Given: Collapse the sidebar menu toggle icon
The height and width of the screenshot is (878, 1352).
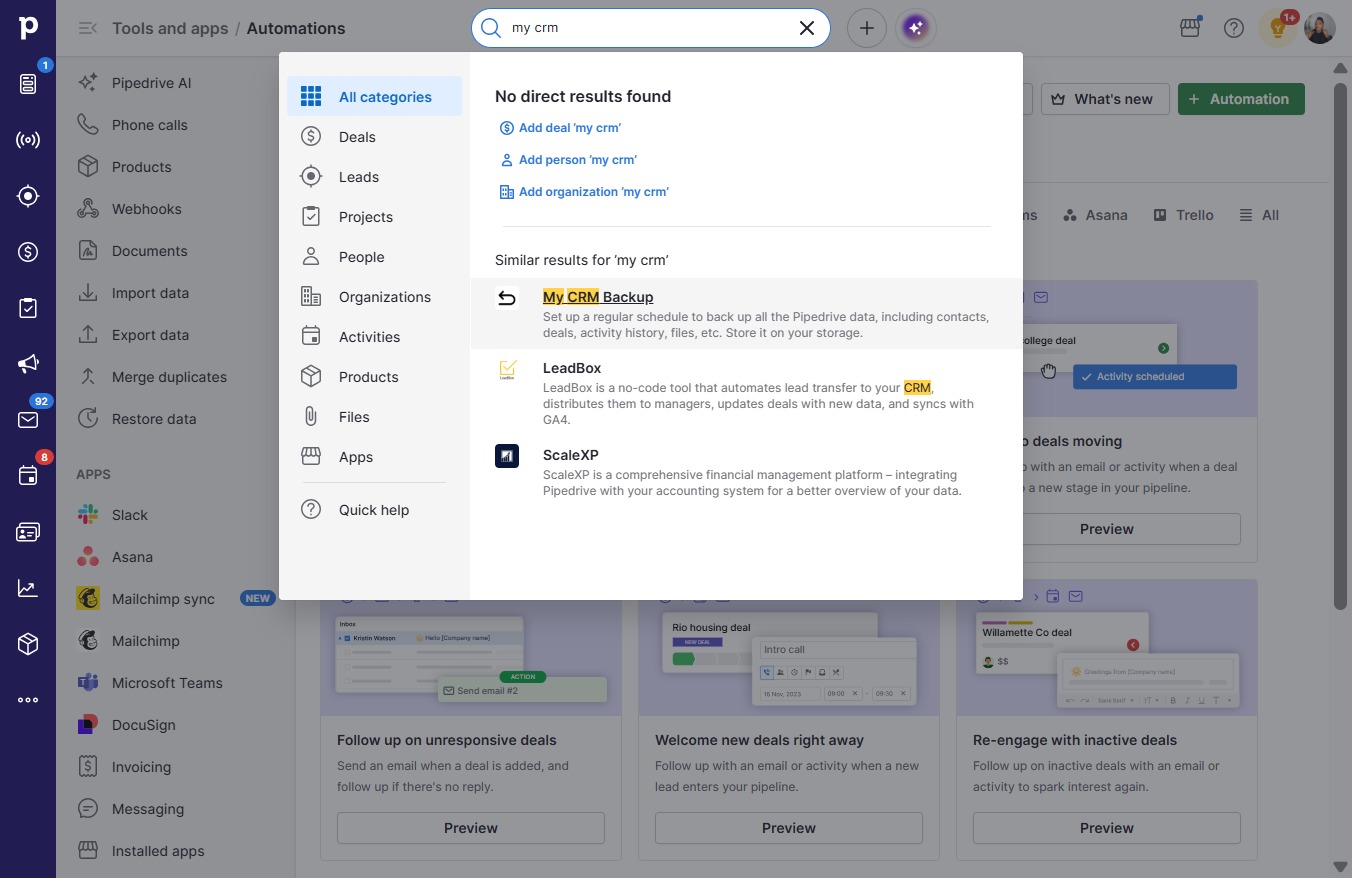Looking at the screenshot, I should pos(88,28).
